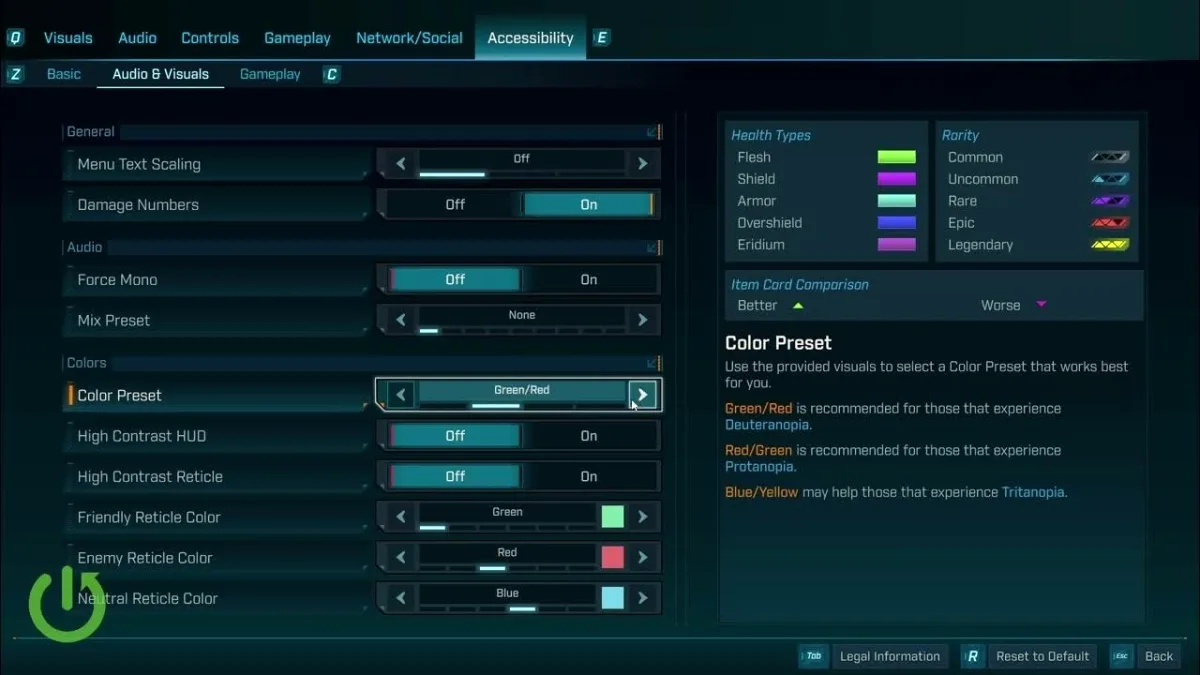Click the C key icon after Gameplay subtab
Viewport: 1200px width, 675px height.
coord(332,74)
